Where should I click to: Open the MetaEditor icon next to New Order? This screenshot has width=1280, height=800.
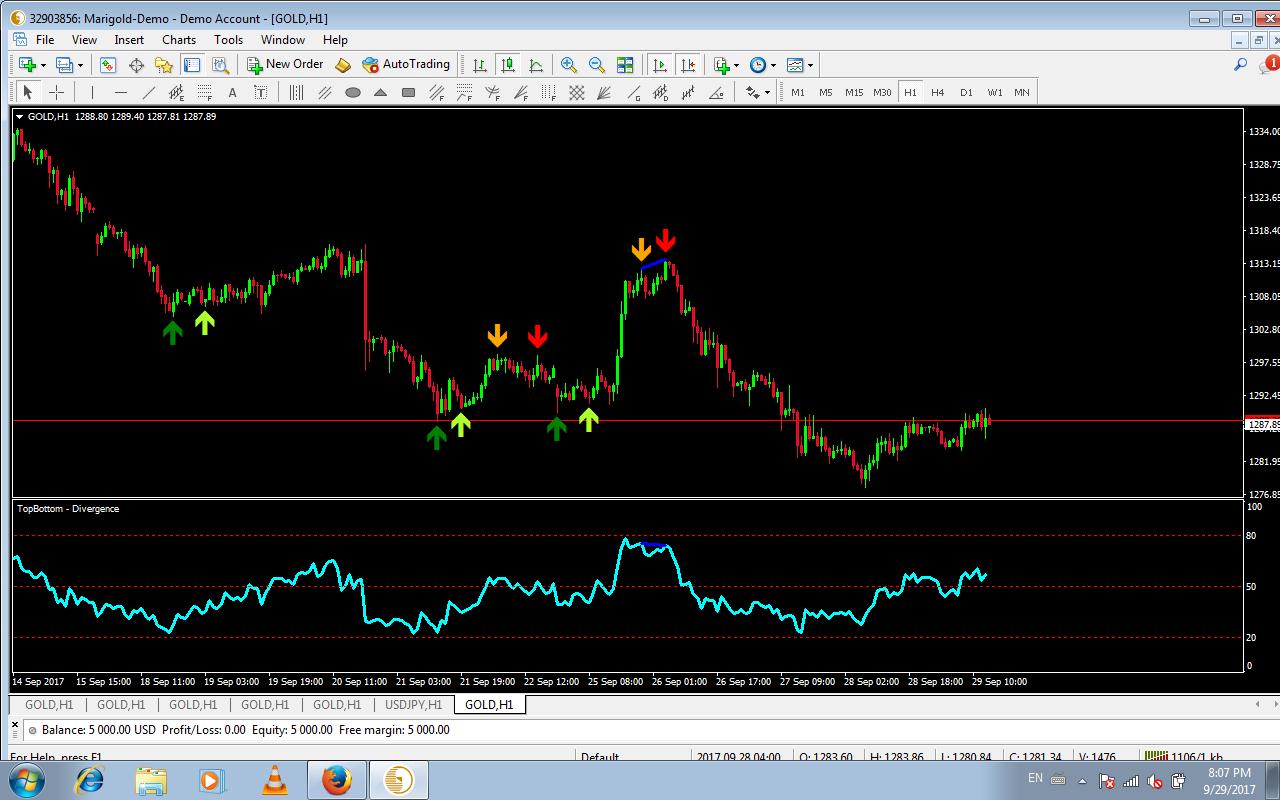(x=343, y=65)
